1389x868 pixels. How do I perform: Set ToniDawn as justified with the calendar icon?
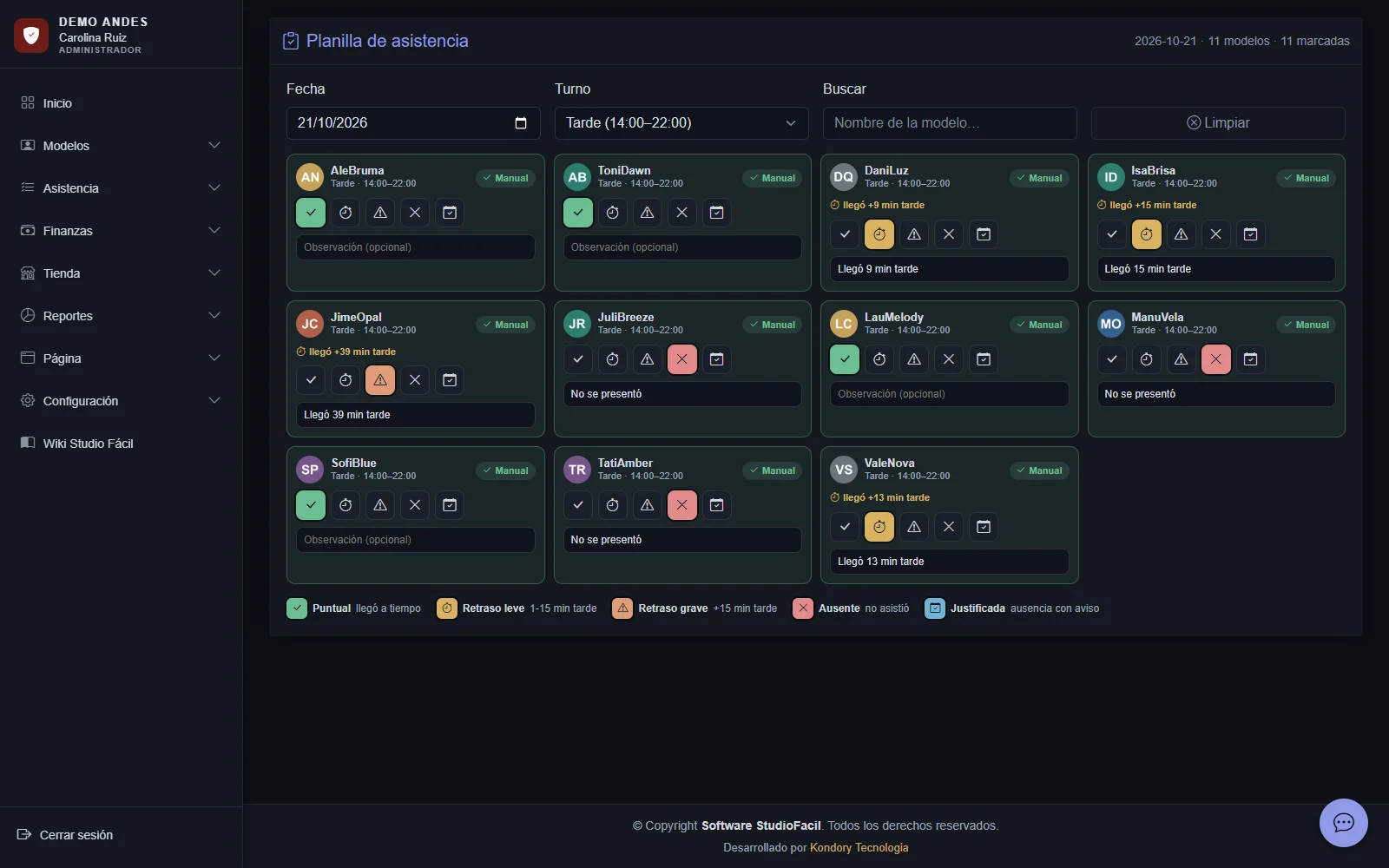click(717, 213)
